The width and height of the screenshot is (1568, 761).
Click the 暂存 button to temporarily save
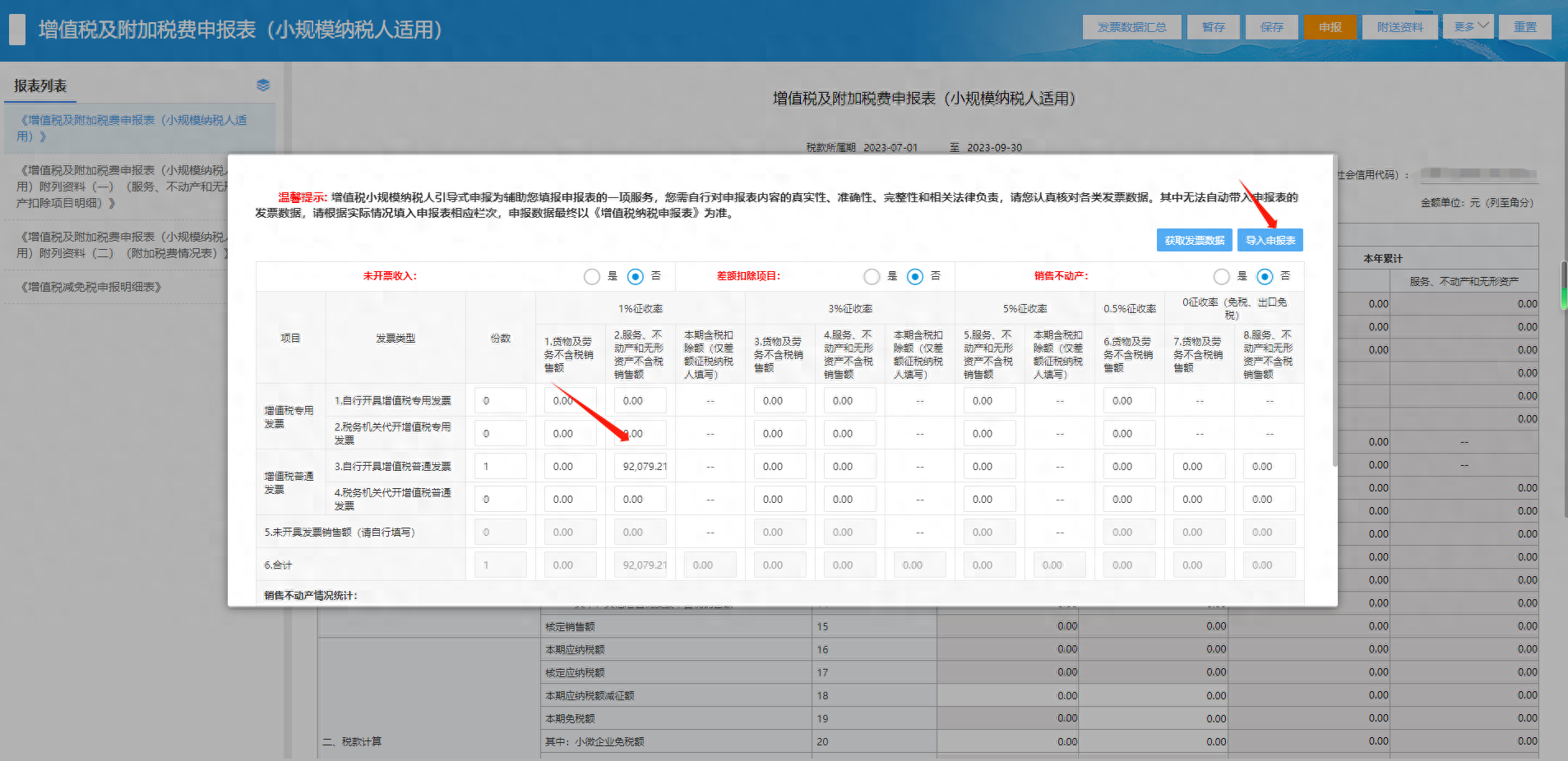pos(1213,26)
